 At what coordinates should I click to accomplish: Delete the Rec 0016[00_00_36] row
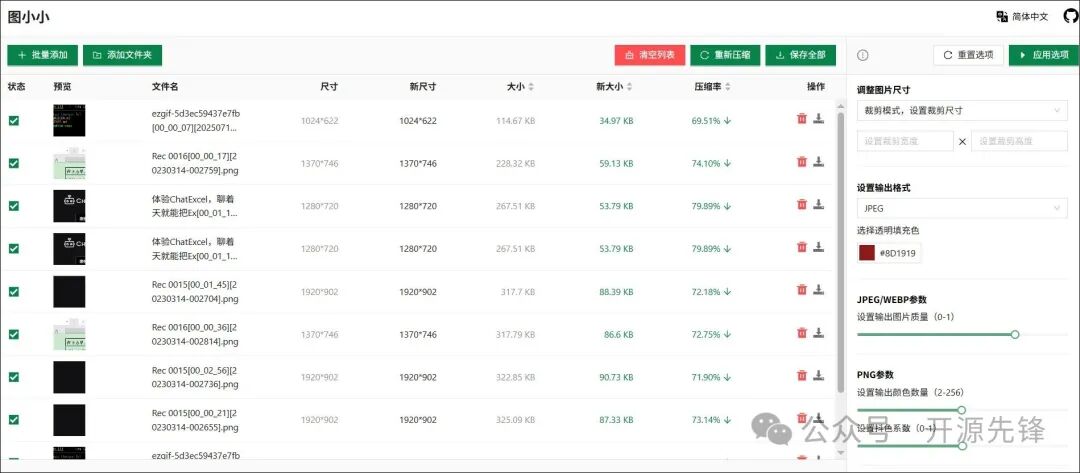point(802,333)
